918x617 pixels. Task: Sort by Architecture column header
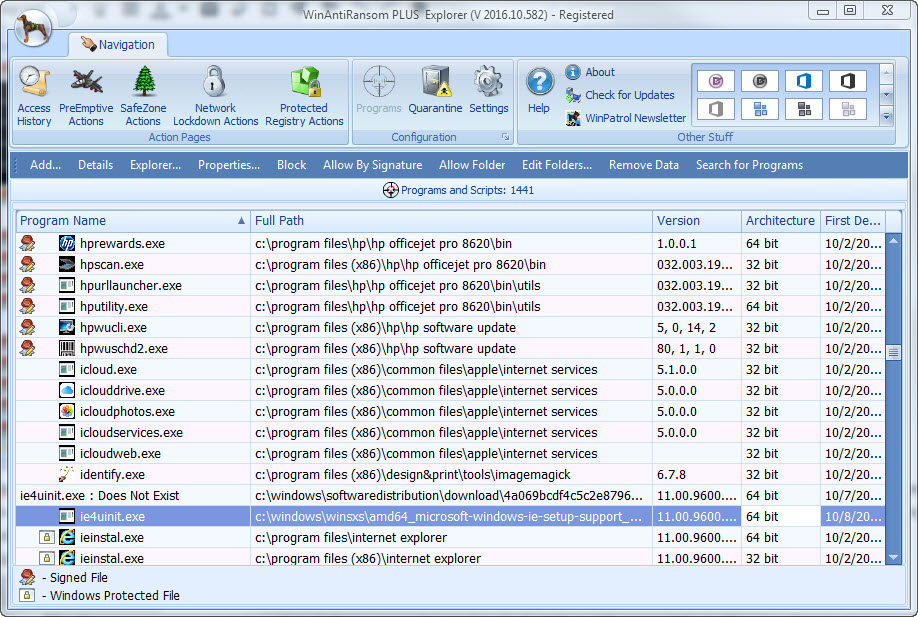click(x=780, y=221)
